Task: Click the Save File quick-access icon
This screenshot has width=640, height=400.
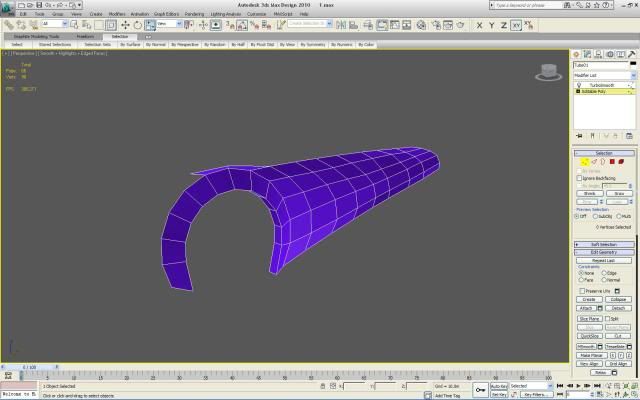Action: 39,5
